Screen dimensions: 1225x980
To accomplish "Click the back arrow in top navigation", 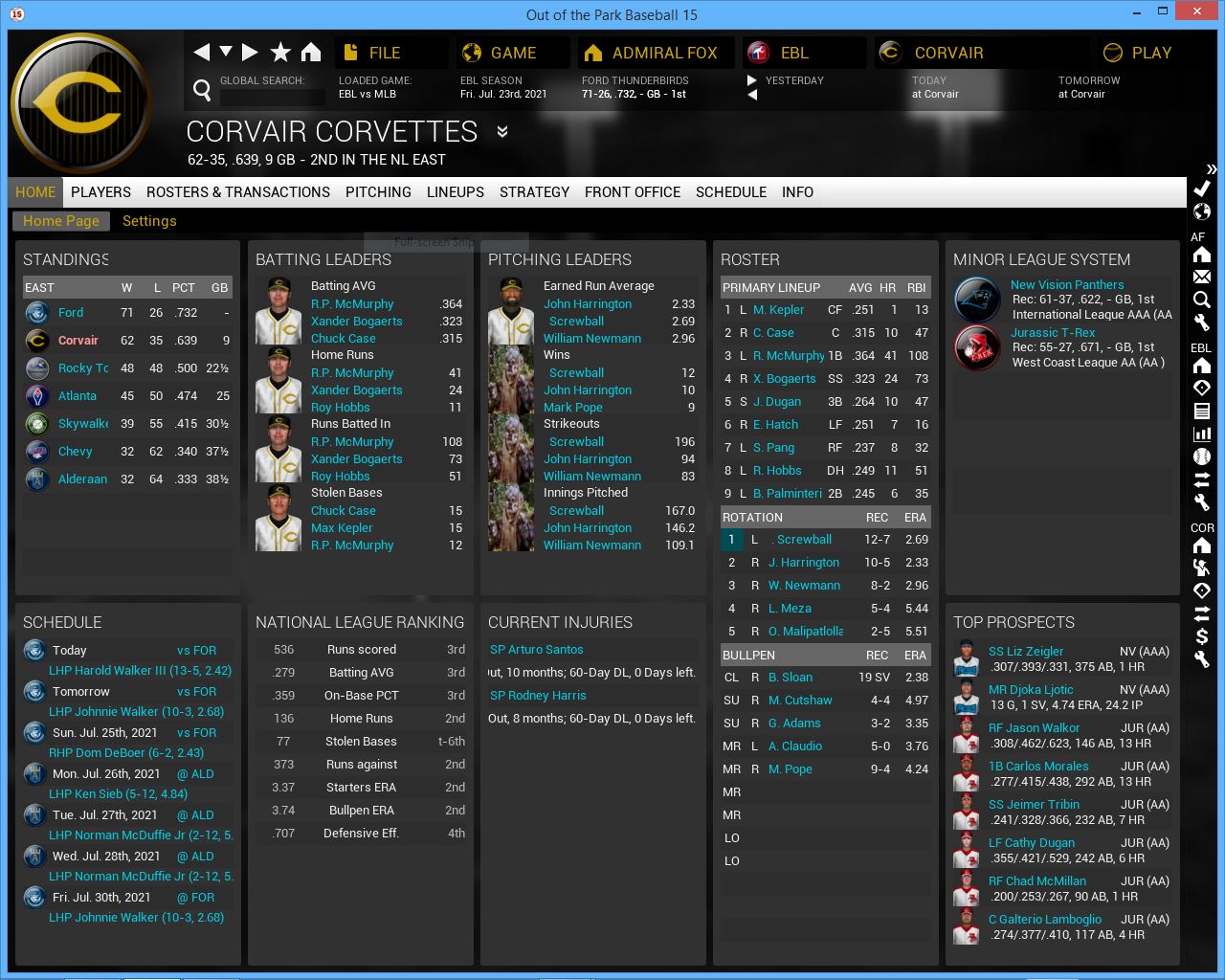I will pyautogui.click(x=201, y=53).
